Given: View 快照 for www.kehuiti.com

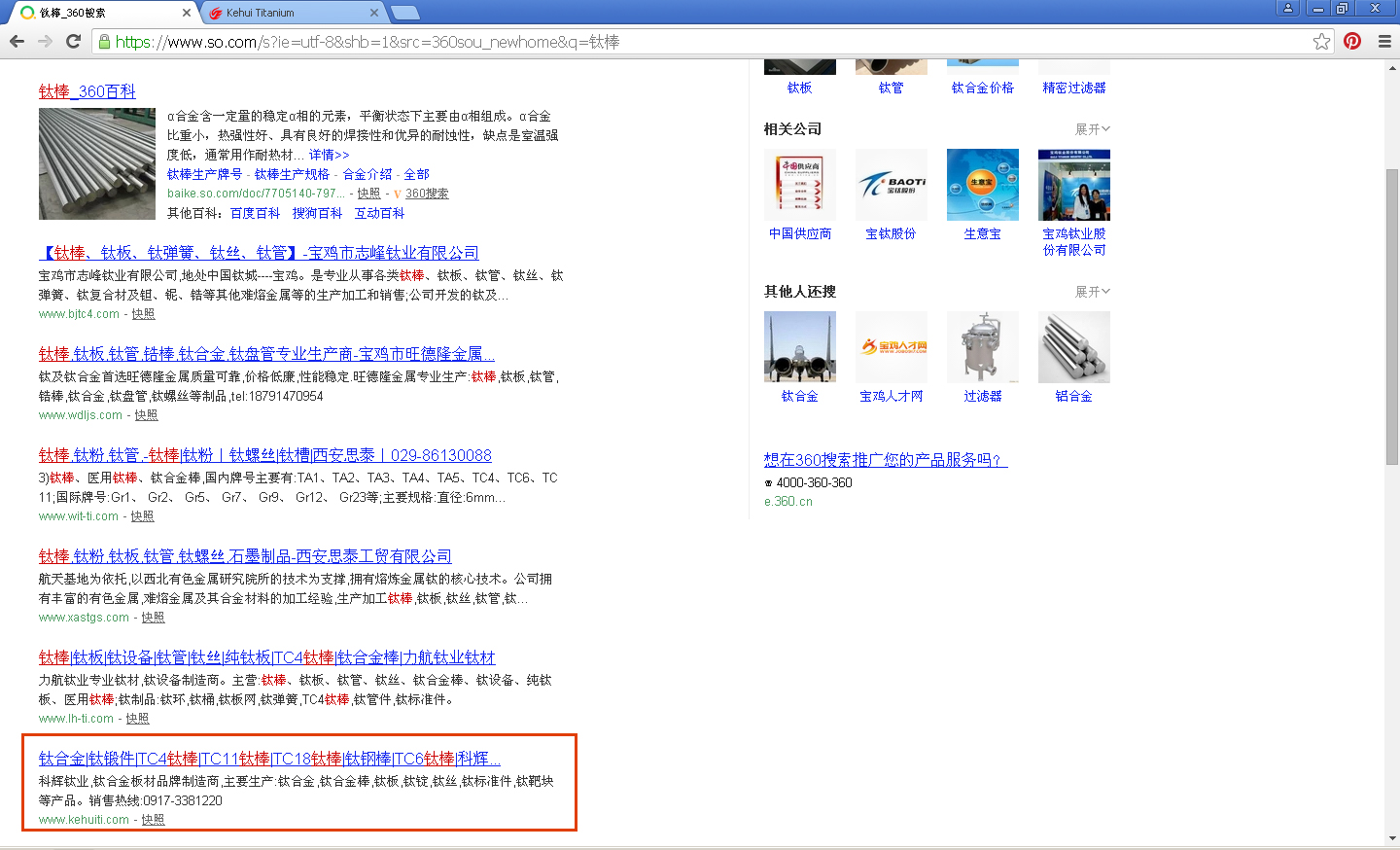Looking at the screenshot, I should click(153, 820).
